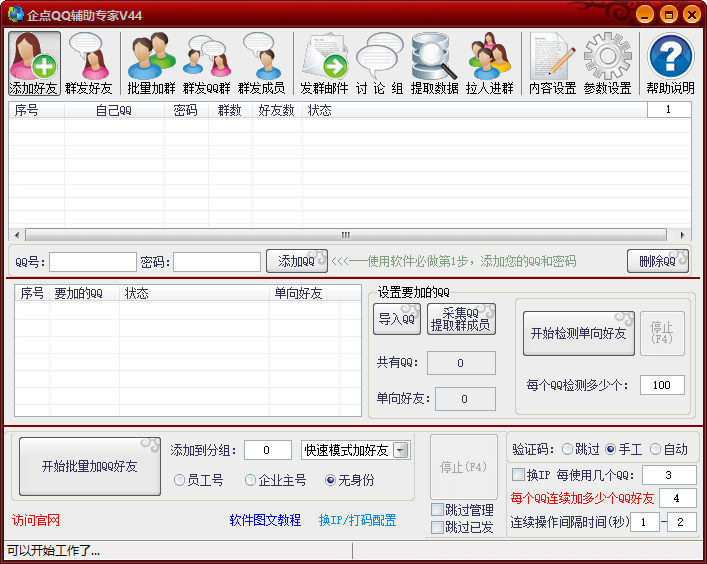The height and width of the screenshot is (564, 707).
Task: Click the 每个QQ连续加多少个QQ好友 field
Action: (x=678, y=498)
